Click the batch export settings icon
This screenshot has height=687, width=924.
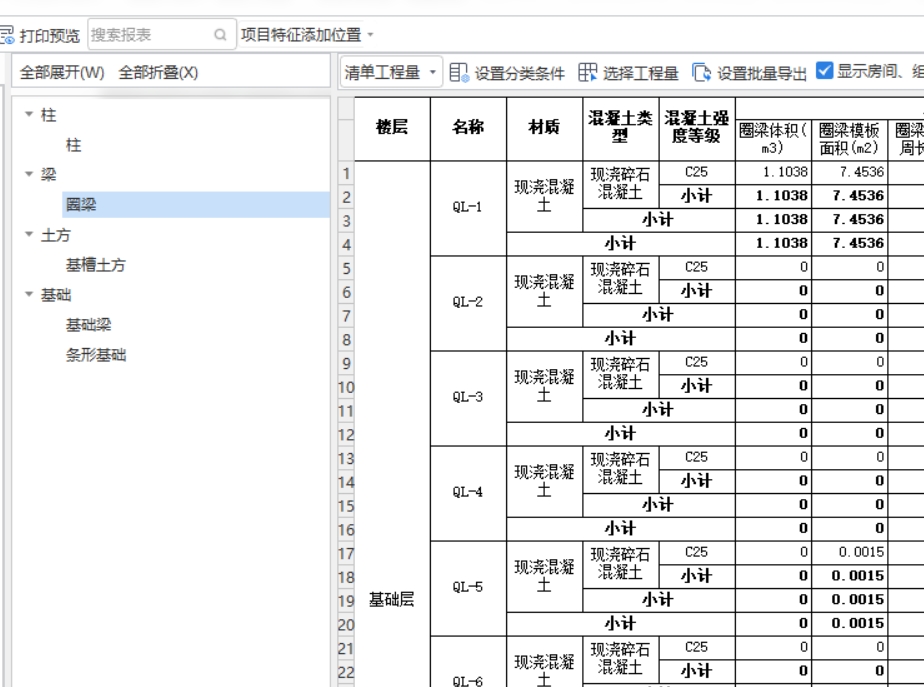coord(701,72)
